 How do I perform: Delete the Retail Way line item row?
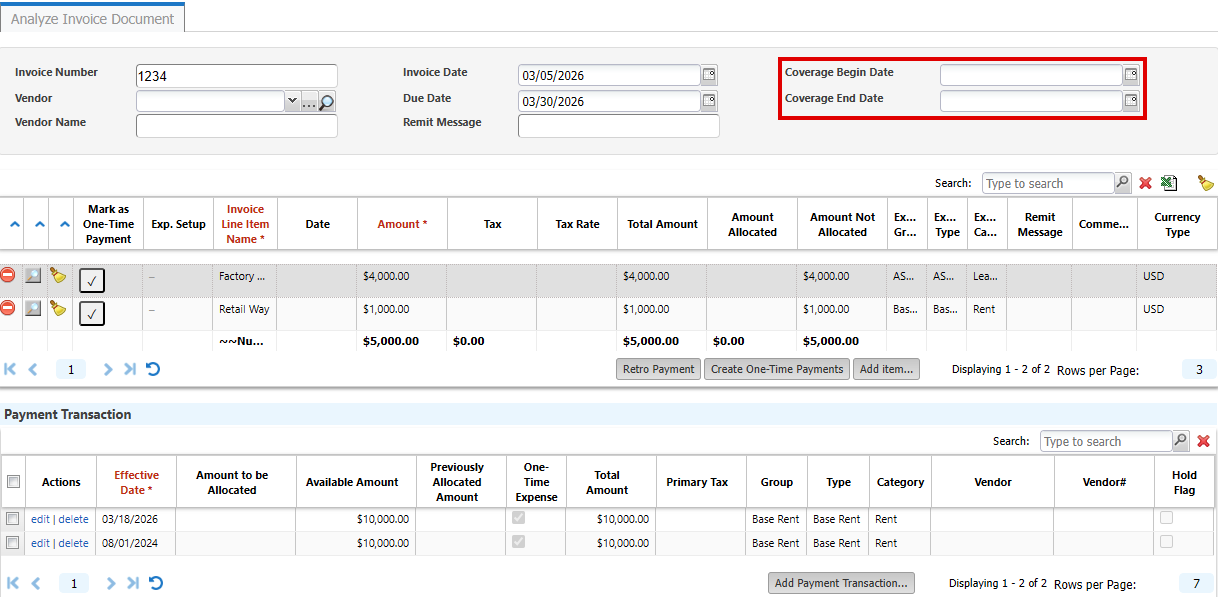8,308
